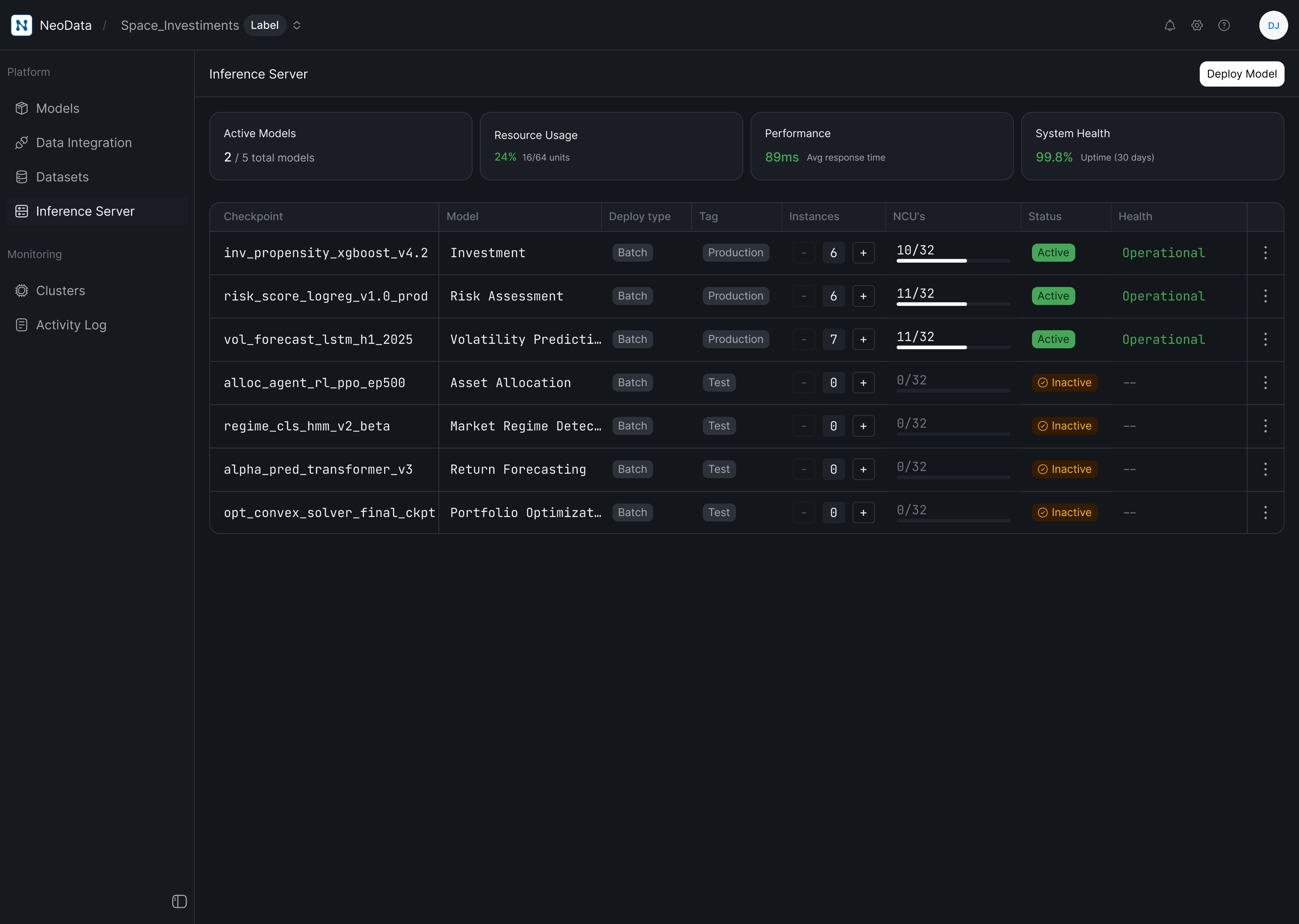Collapse sidebar using panel toggle icon
Viewport: 1299px width, 924px height.
point(179,901)
